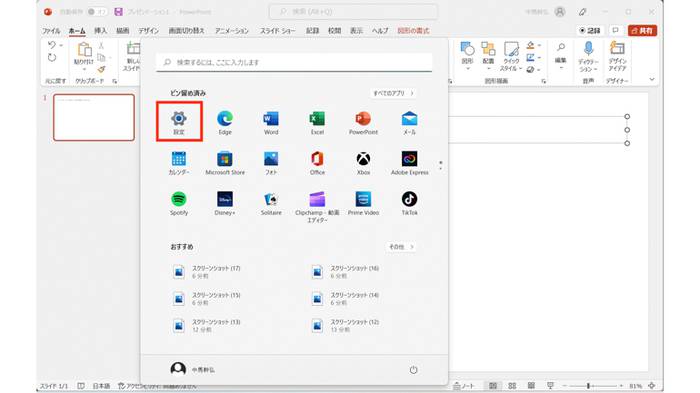This screenshot has width=700, height=393.
Task: Launch Edge from pinned apps
Action: 225,122
